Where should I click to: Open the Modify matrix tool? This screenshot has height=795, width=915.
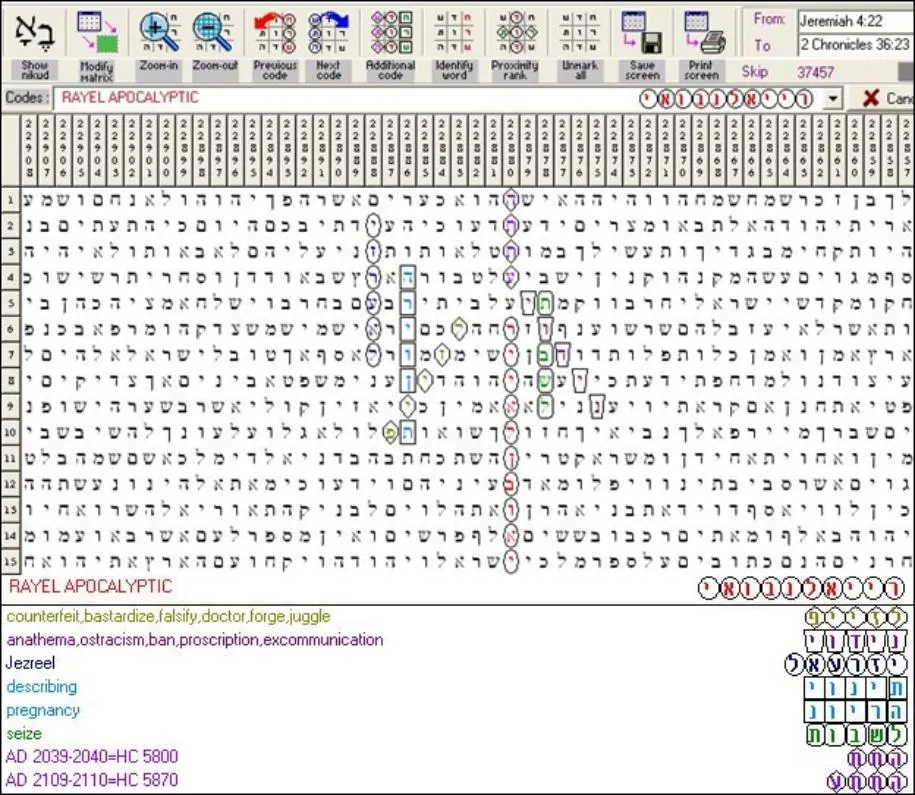coord(97,32)
